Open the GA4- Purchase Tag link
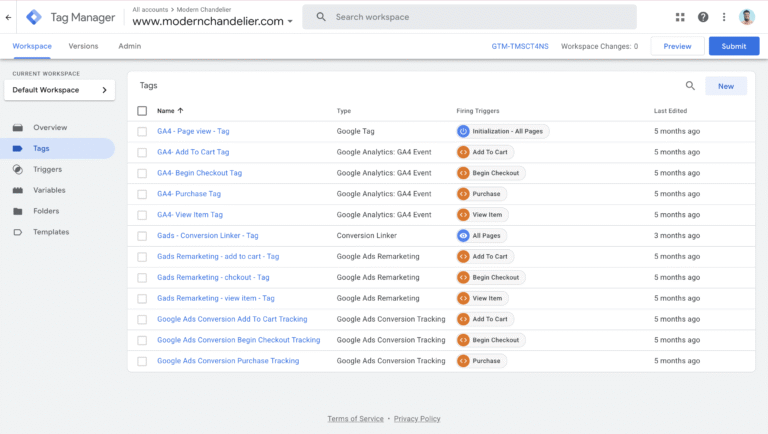This screenshot has height=434, width=768. (x=189, y=194)
